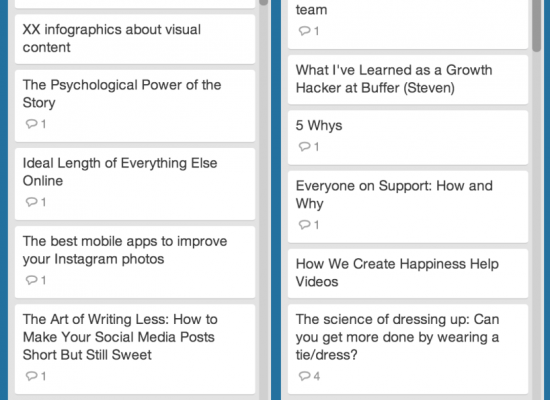Click comment icon on Everyone on Support card

click(x=304, y=225)
